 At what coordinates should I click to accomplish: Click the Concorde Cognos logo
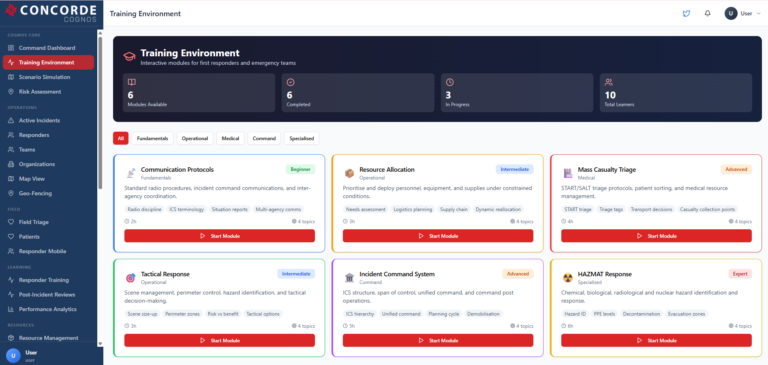[x=51, y=12]
